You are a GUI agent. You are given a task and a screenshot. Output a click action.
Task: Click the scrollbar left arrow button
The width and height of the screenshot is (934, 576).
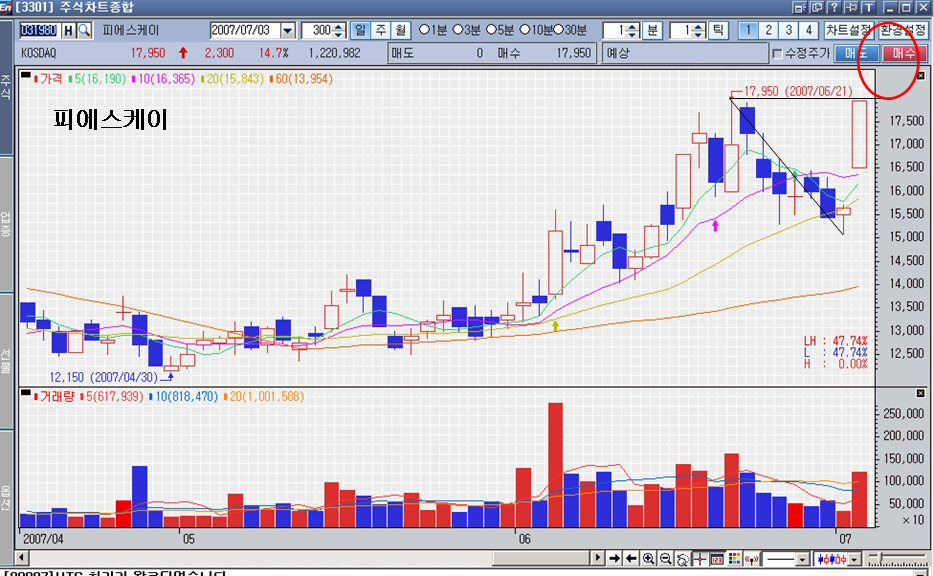click(22, 559)
